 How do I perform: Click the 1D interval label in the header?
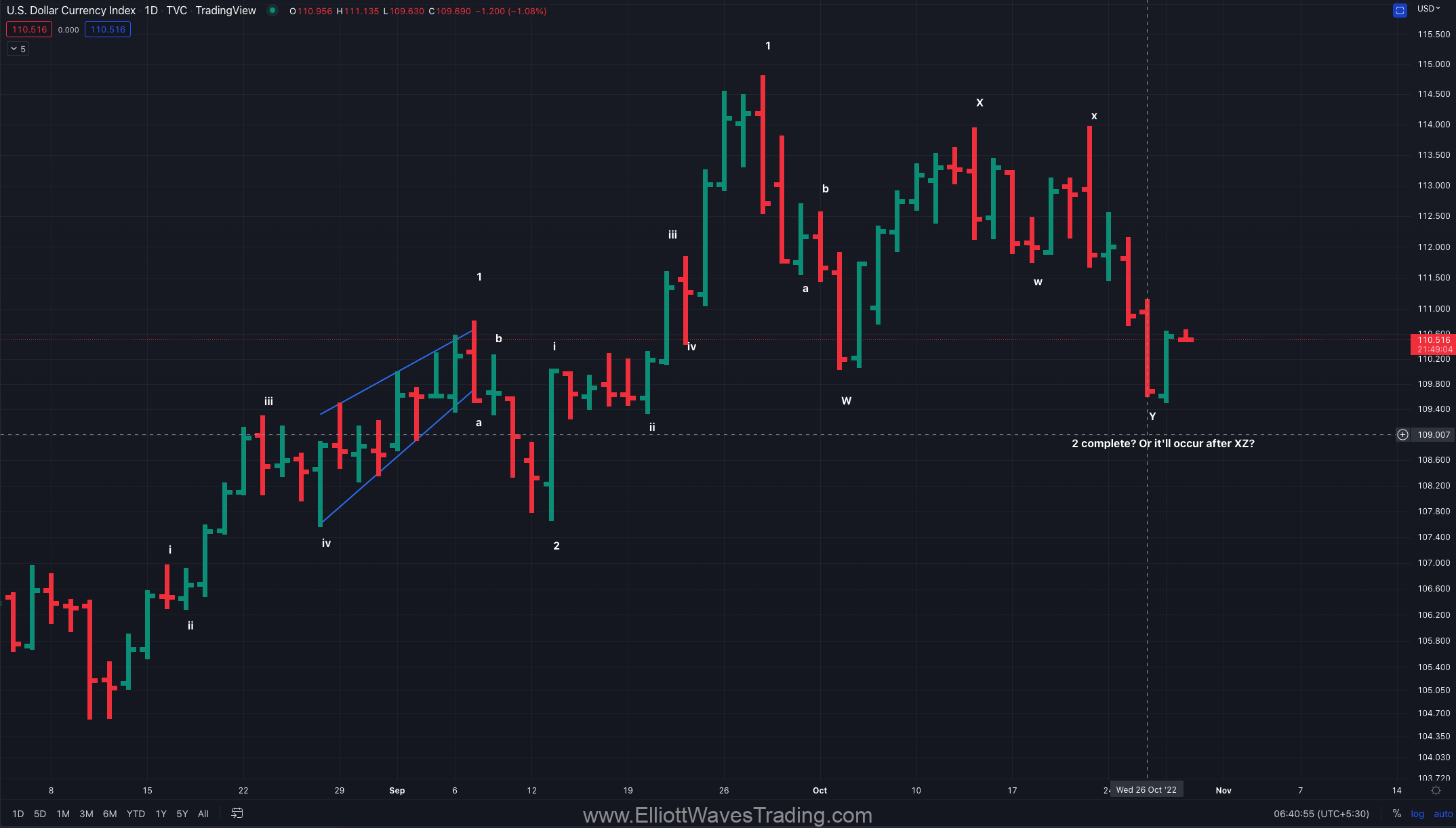(x=151, y=11)
